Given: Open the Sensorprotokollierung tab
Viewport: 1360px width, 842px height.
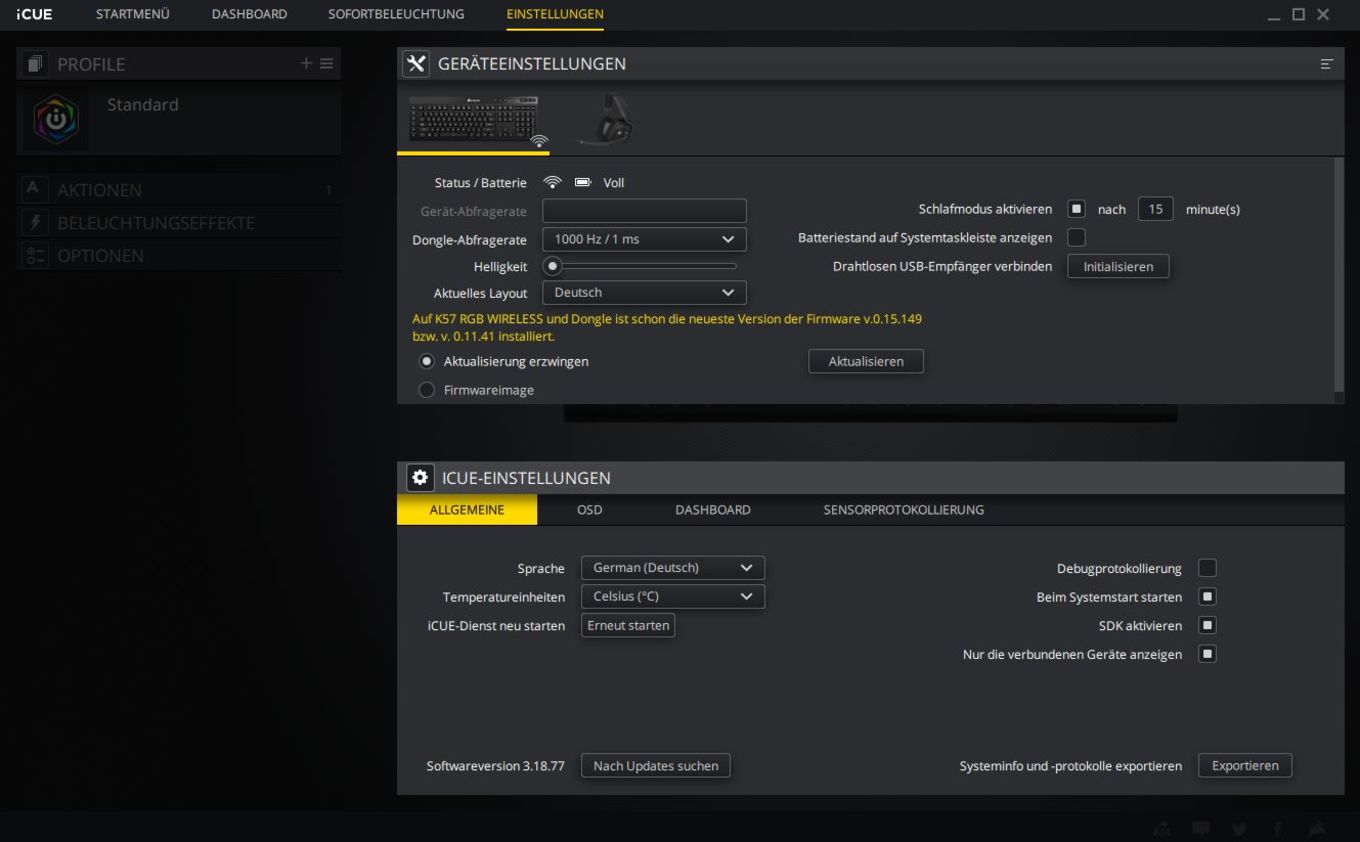Looking at the screenshot, I should click(904, 510).
